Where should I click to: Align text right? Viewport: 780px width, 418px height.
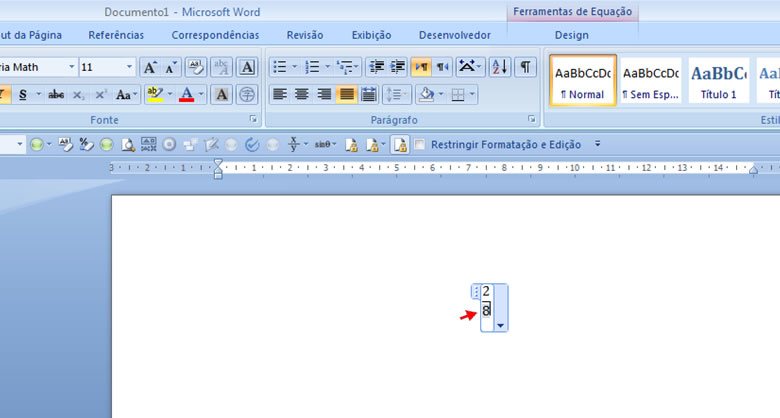(x=324, y=95)
